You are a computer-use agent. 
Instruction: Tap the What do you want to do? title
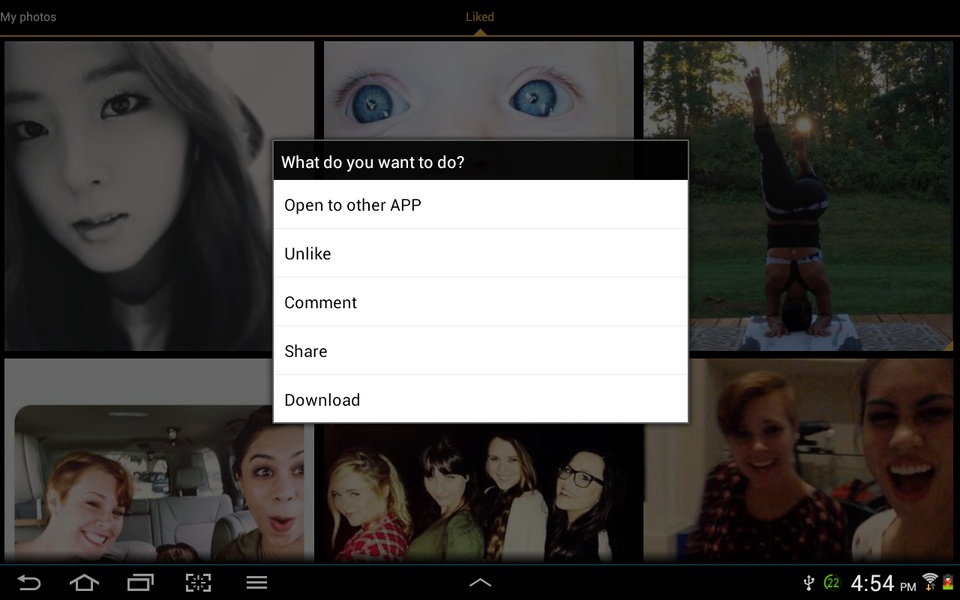[x=373, y=162]
